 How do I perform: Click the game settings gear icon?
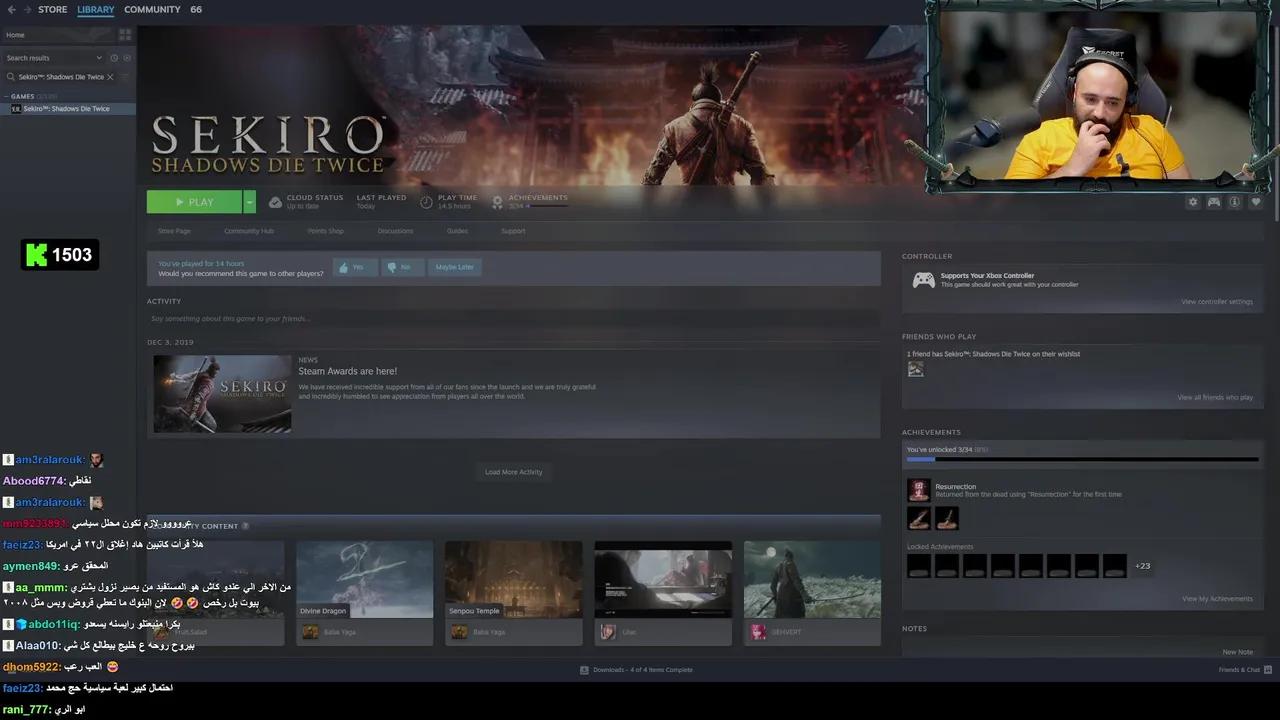point(1192,202)
